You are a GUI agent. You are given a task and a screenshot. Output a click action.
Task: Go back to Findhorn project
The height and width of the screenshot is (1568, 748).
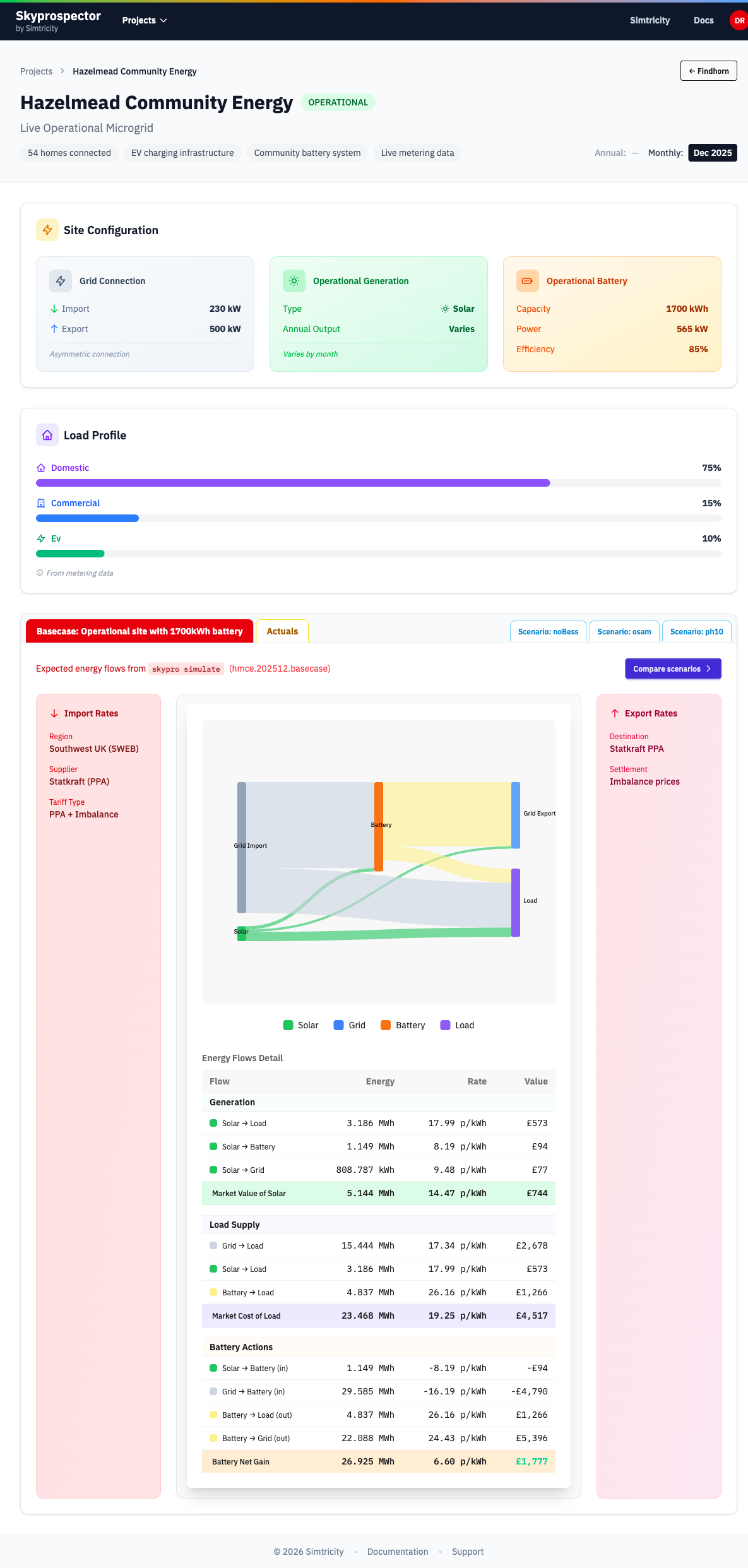point(708,71)
